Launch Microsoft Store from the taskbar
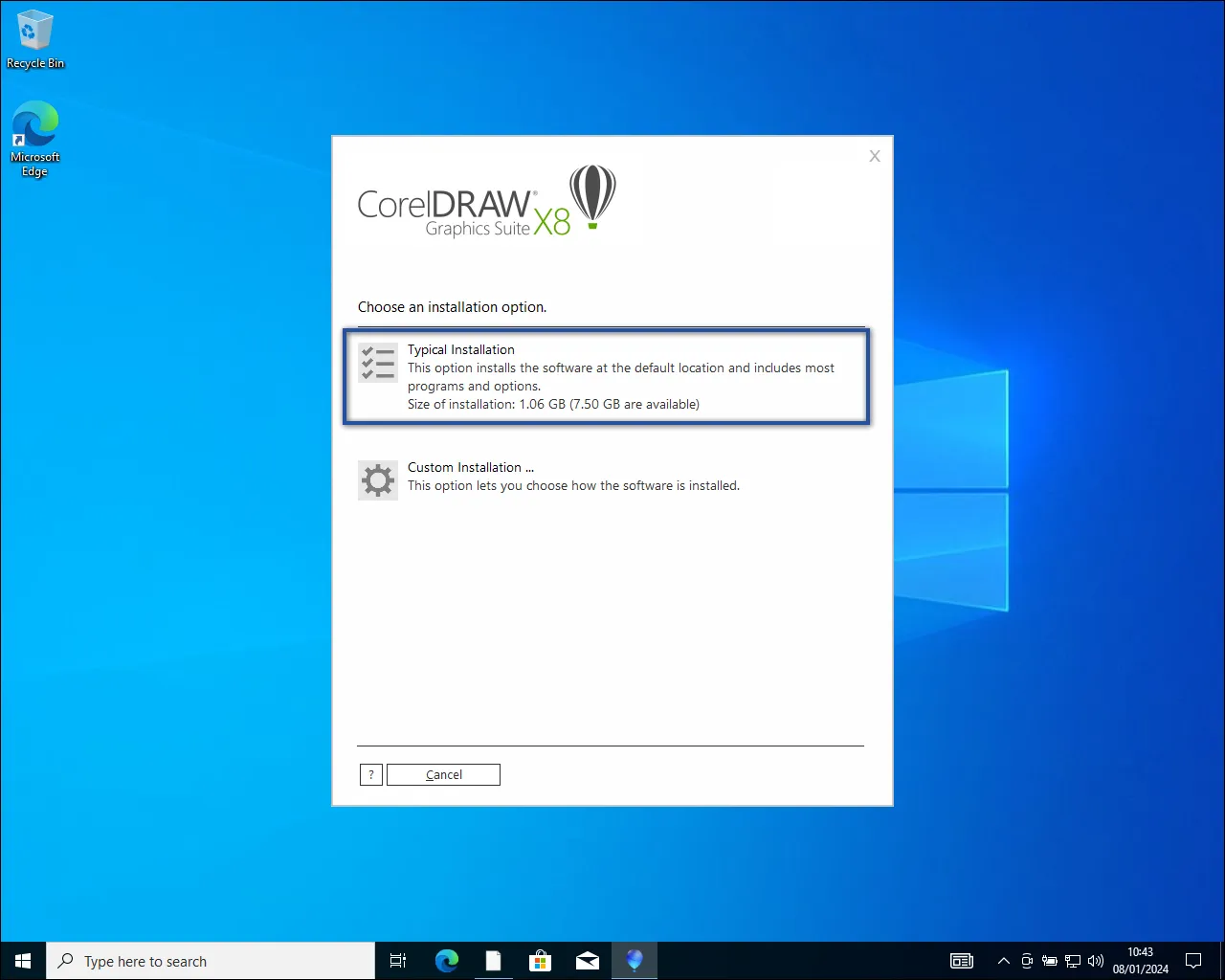This screenshot has width=1225, height=980. click(541, 961)
